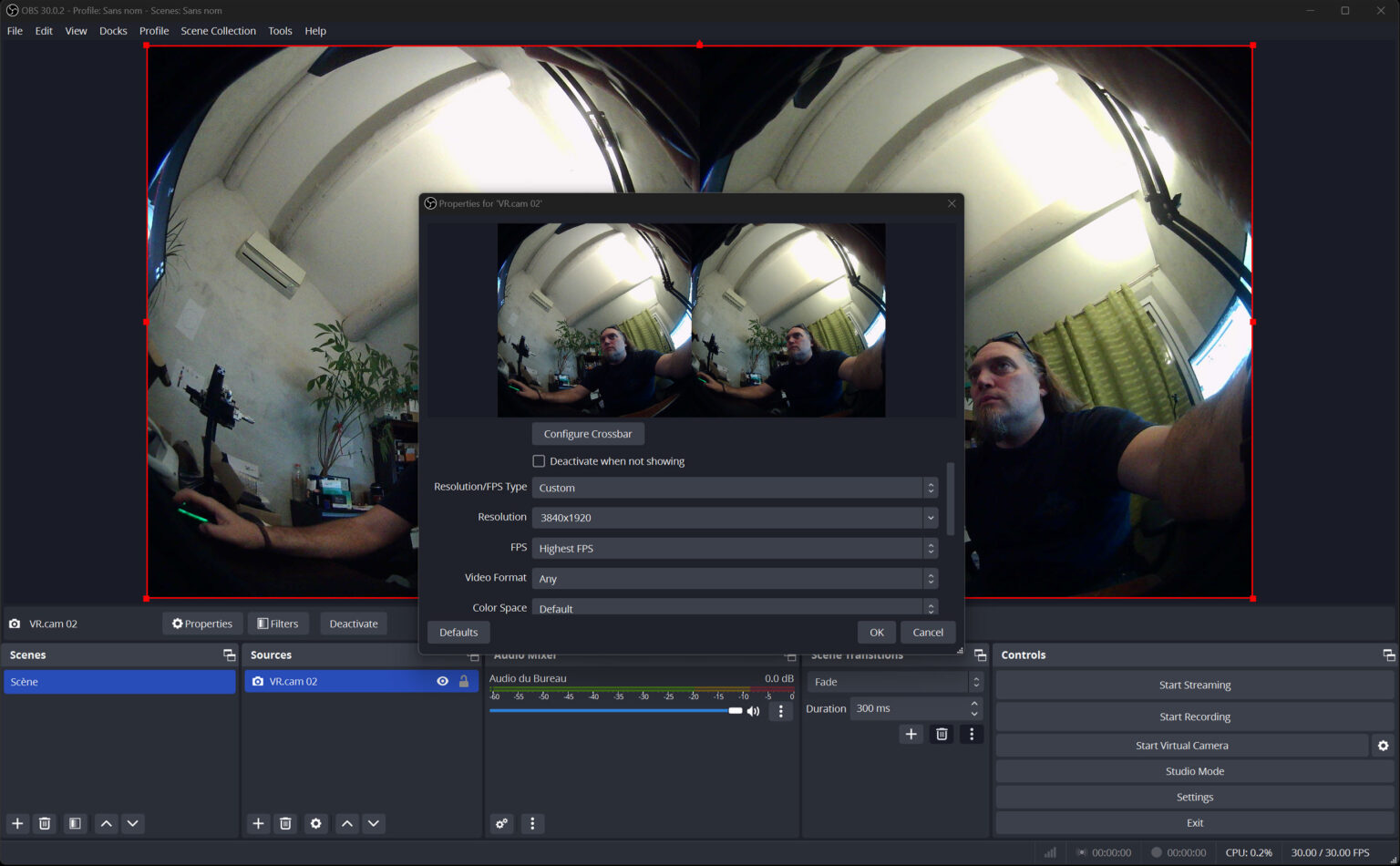Check Deactivate when not showing
The height and width of the screenshot is (866, 1400).
point(538,460)
